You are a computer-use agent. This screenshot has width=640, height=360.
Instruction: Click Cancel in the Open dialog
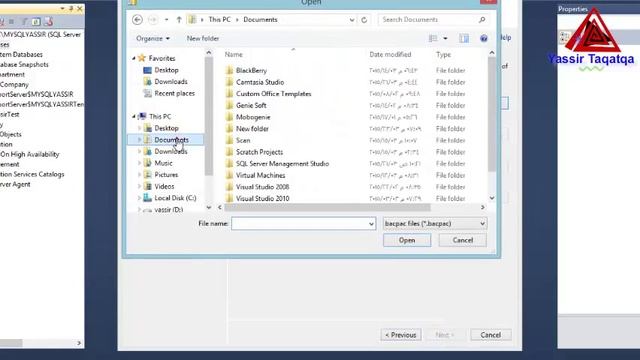(x=462, y=240)
